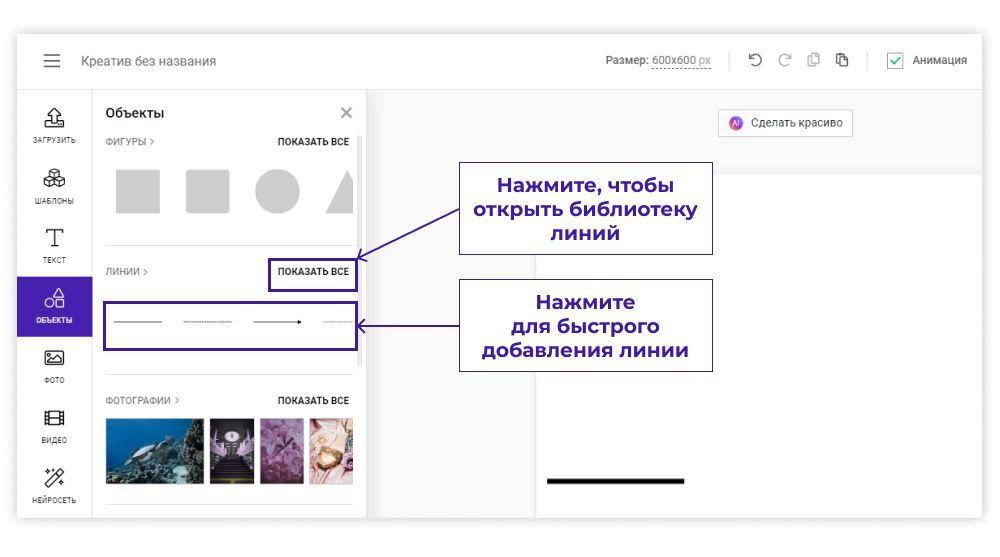Open the Шаблоны templates section

click(x=54, y=186)
